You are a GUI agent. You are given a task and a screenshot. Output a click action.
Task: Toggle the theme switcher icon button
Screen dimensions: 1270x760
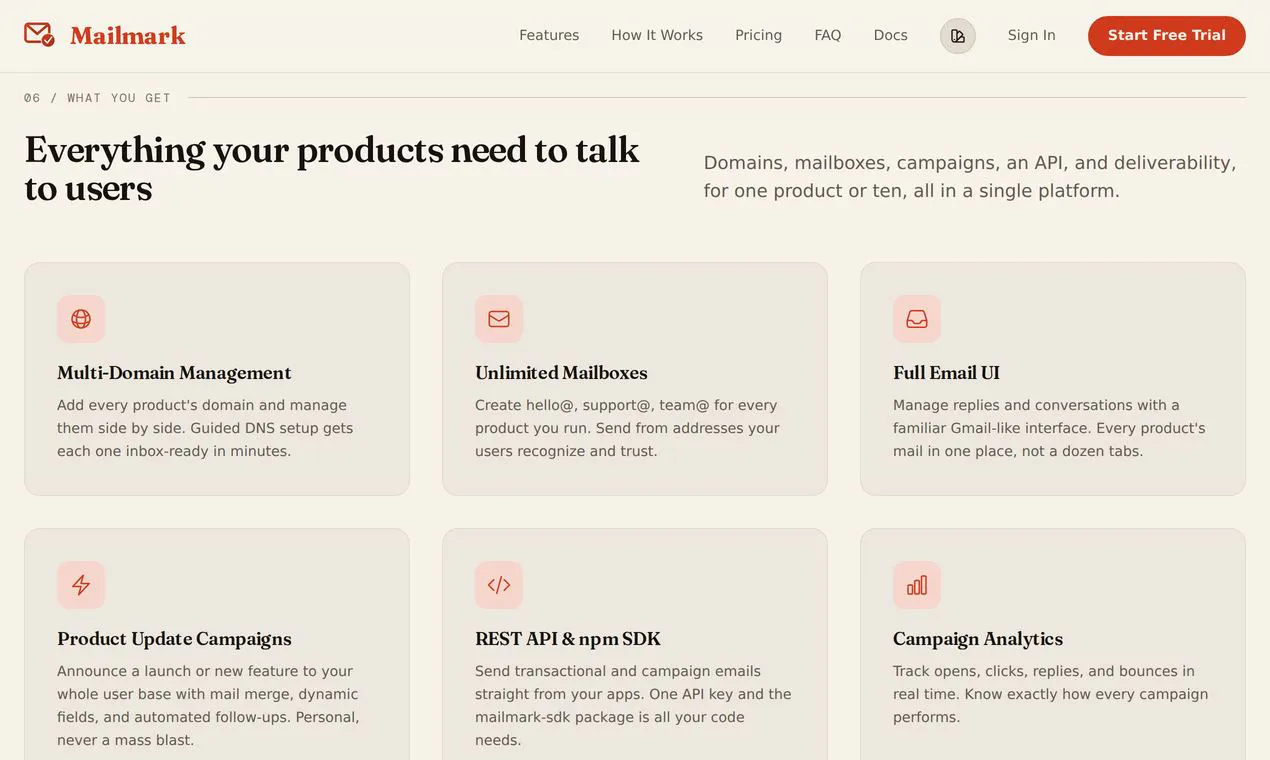(x=958, y=36)
